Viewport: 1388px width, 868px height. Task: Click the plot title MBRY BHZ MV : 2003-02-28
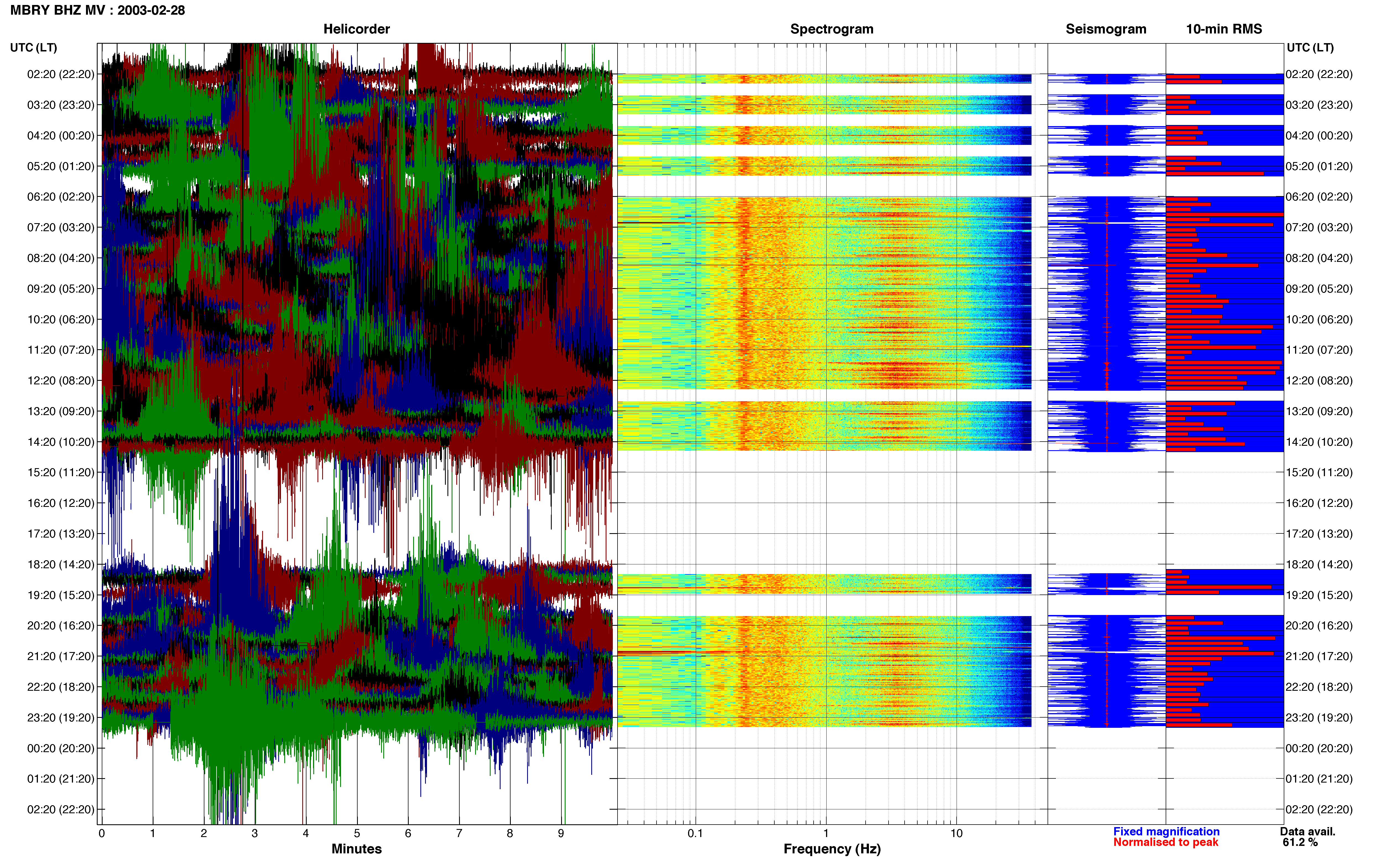(x=98, y=10)
